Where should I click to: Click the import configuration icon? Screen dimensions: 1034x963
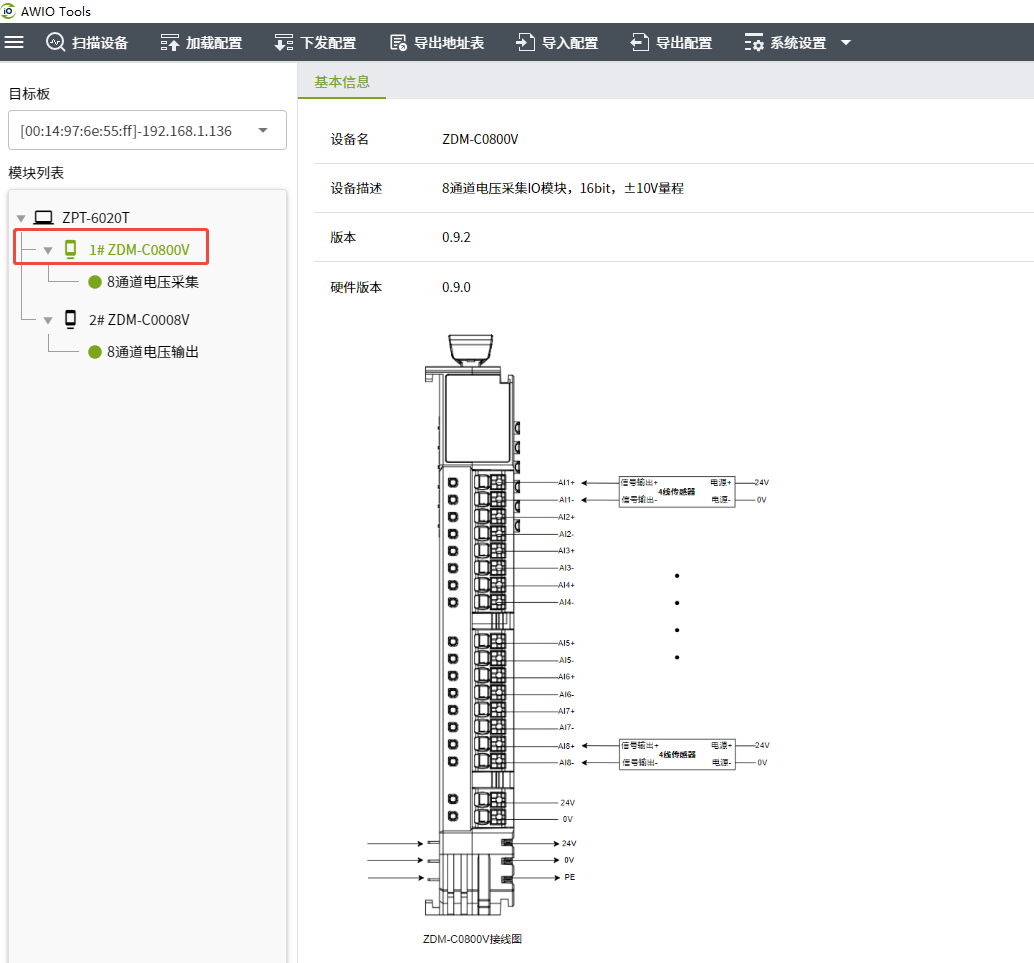point(525,42)
